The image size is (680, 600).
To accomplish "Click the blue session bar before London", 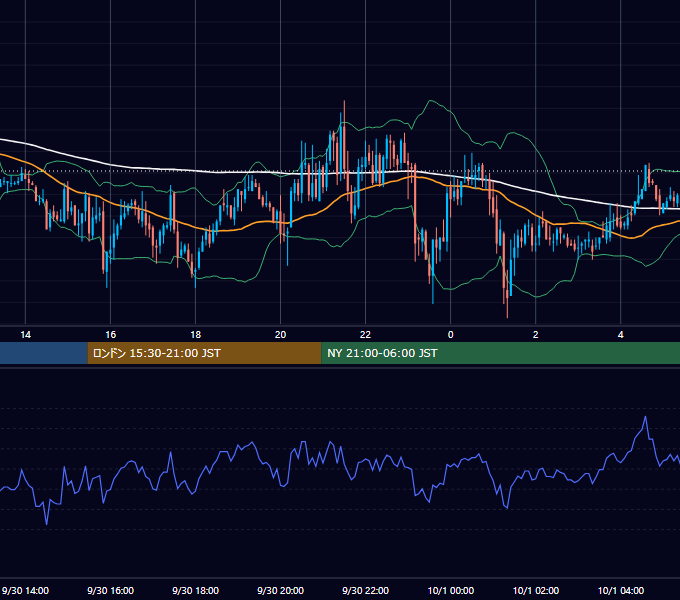I will pyautogui.click(x=43, y=353).
